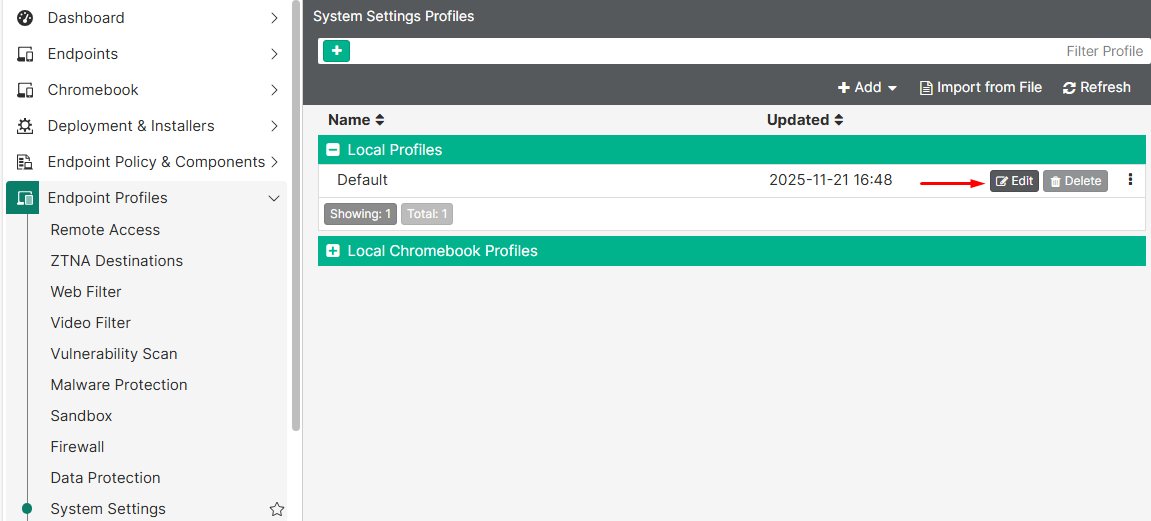Expand the Endpoints menu chevron

coord(275,54)
